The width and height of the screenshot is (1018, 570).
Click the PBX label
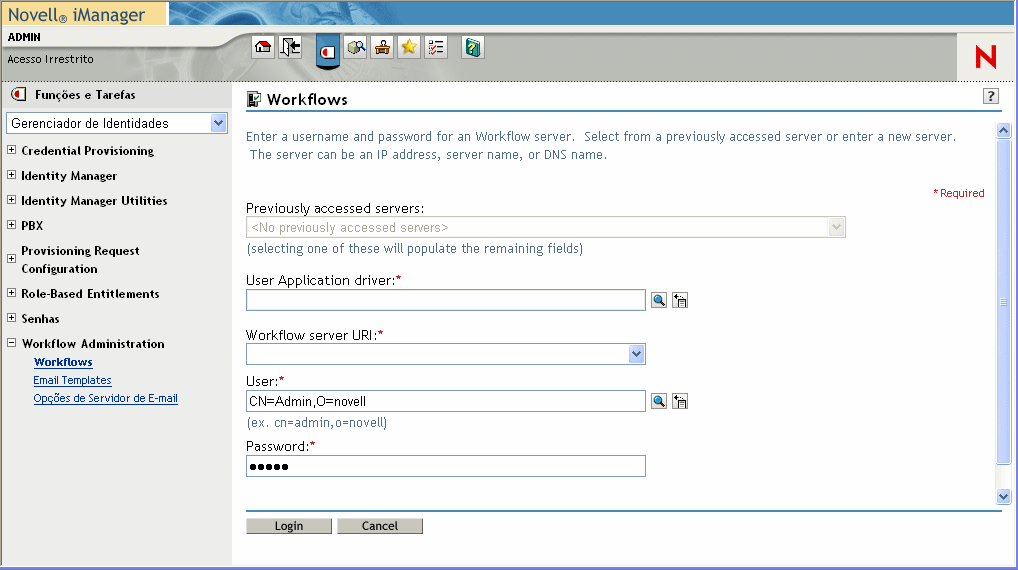pyautogui.click(x=32, y=226)
